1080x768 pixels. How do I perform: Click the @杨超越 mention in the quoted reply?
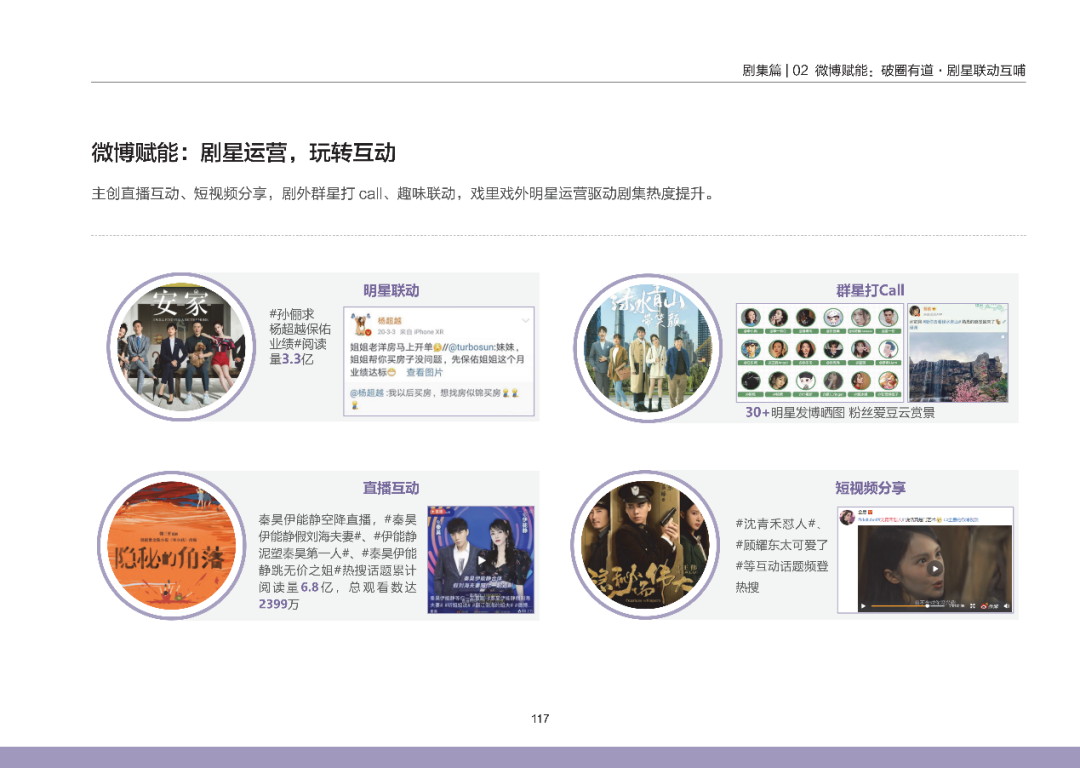click(366, 393)
